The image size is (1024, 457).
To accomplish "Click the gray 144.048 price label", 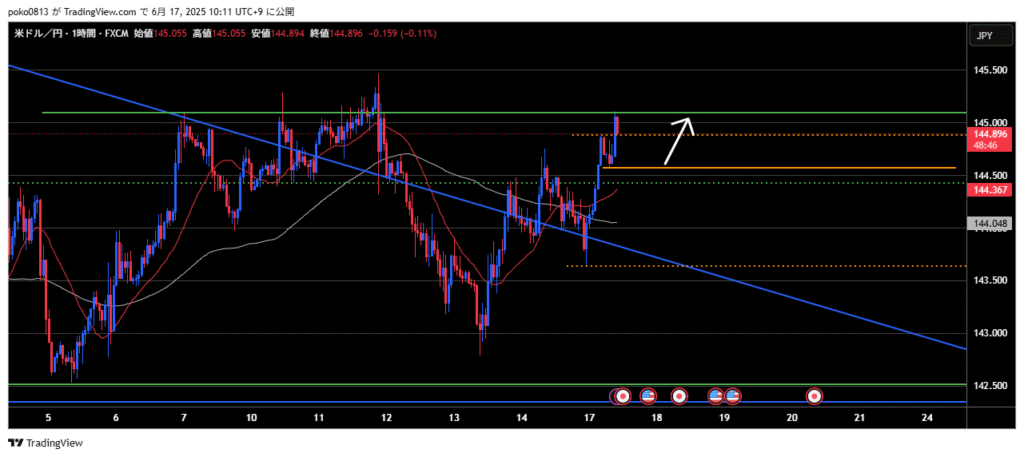I will [988, 223].
